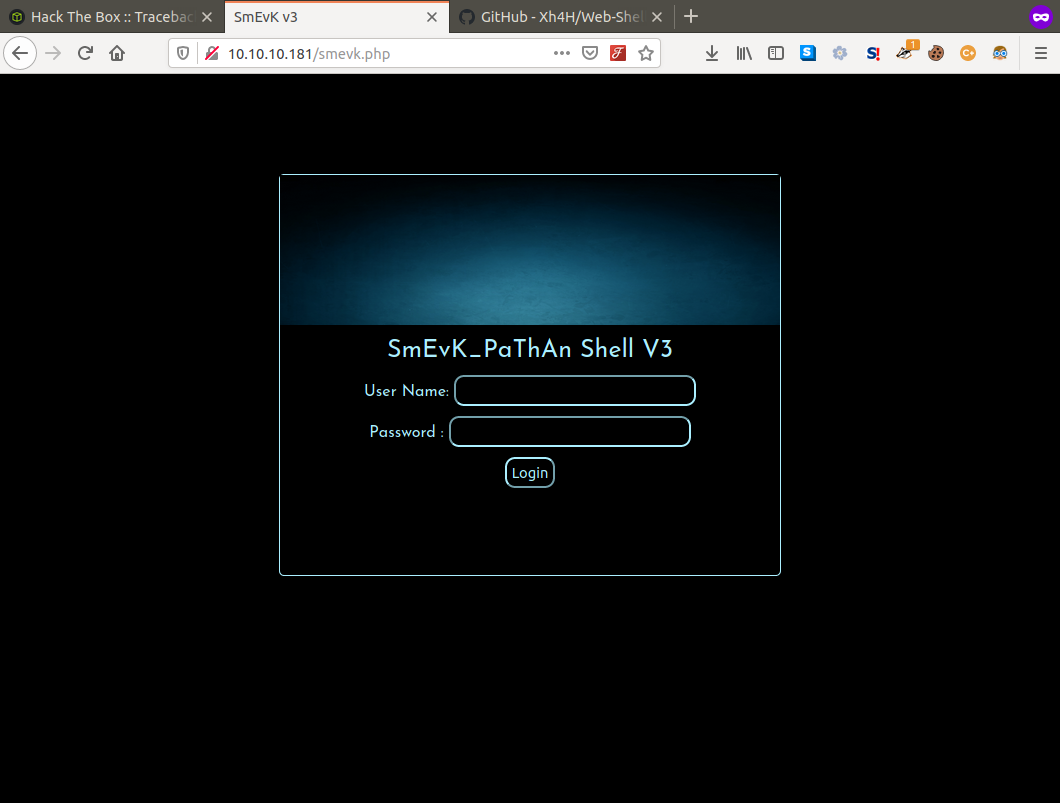Go back to the previous page

coord(20,53)
